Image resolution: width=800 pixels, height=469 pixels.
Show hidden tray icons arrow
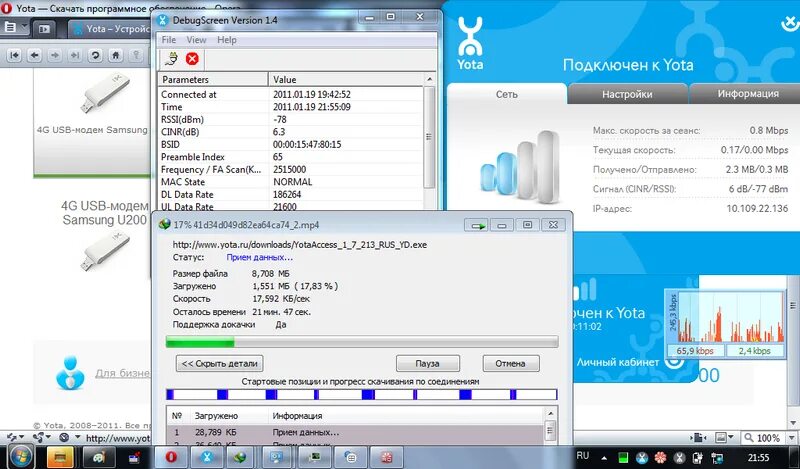coord(605,457)
